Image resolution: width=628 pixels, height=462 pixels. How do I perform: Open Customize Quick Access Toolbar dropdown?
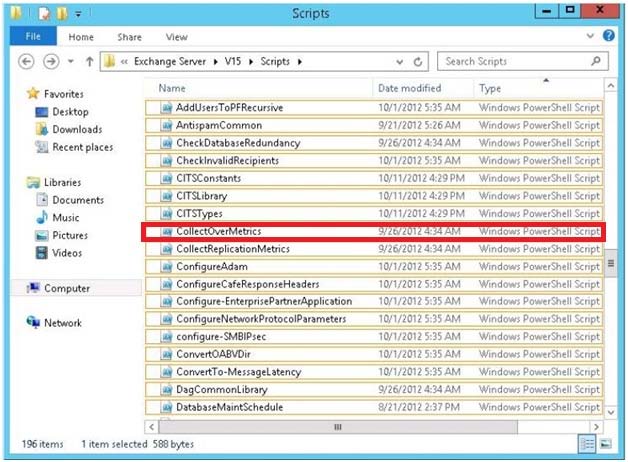(x=78, y=14)
